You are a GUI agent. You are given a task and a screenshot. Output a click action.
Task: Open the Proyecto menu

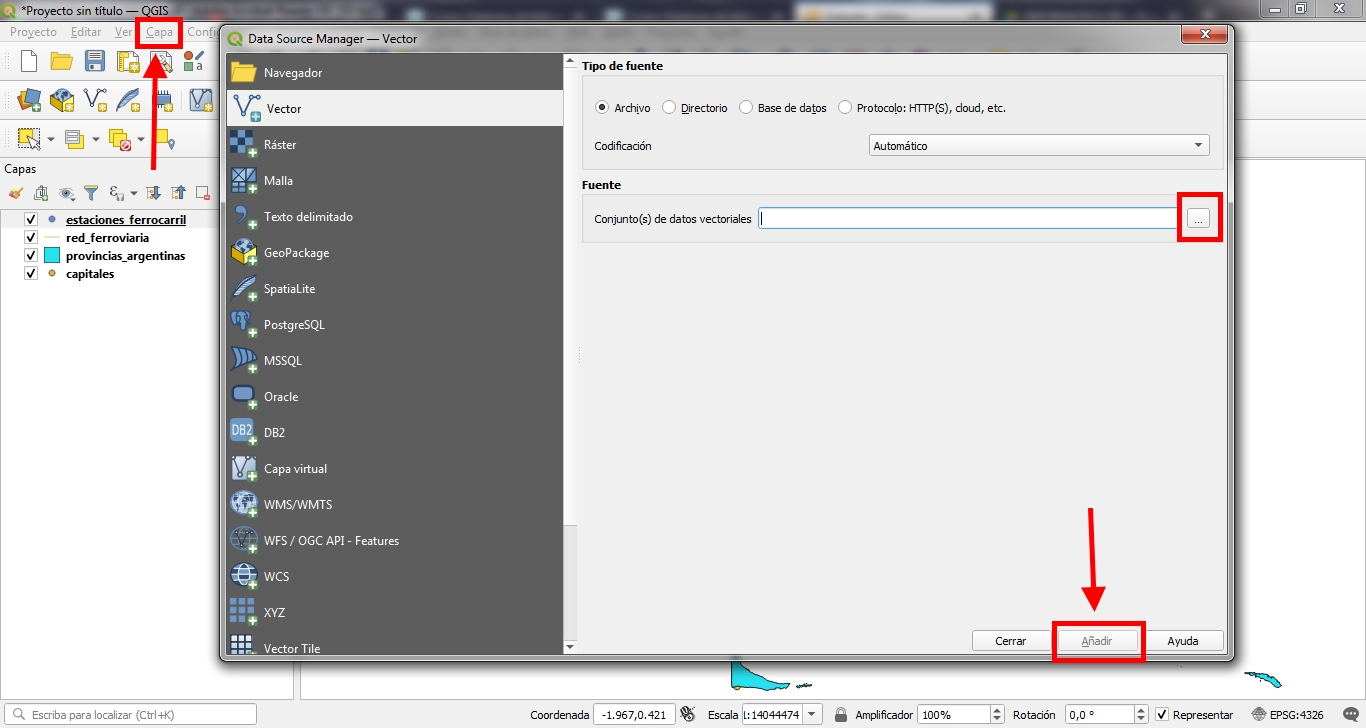click(33, 32)
